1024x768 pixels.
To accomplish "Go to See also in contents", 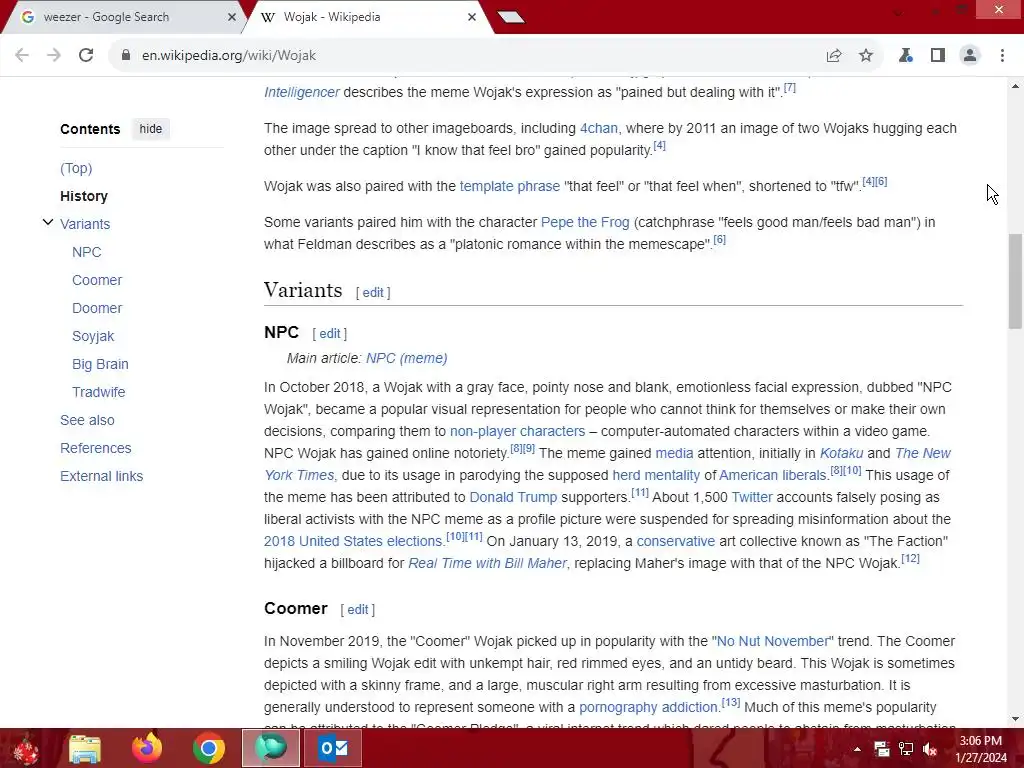I will [x=87, y=420].
